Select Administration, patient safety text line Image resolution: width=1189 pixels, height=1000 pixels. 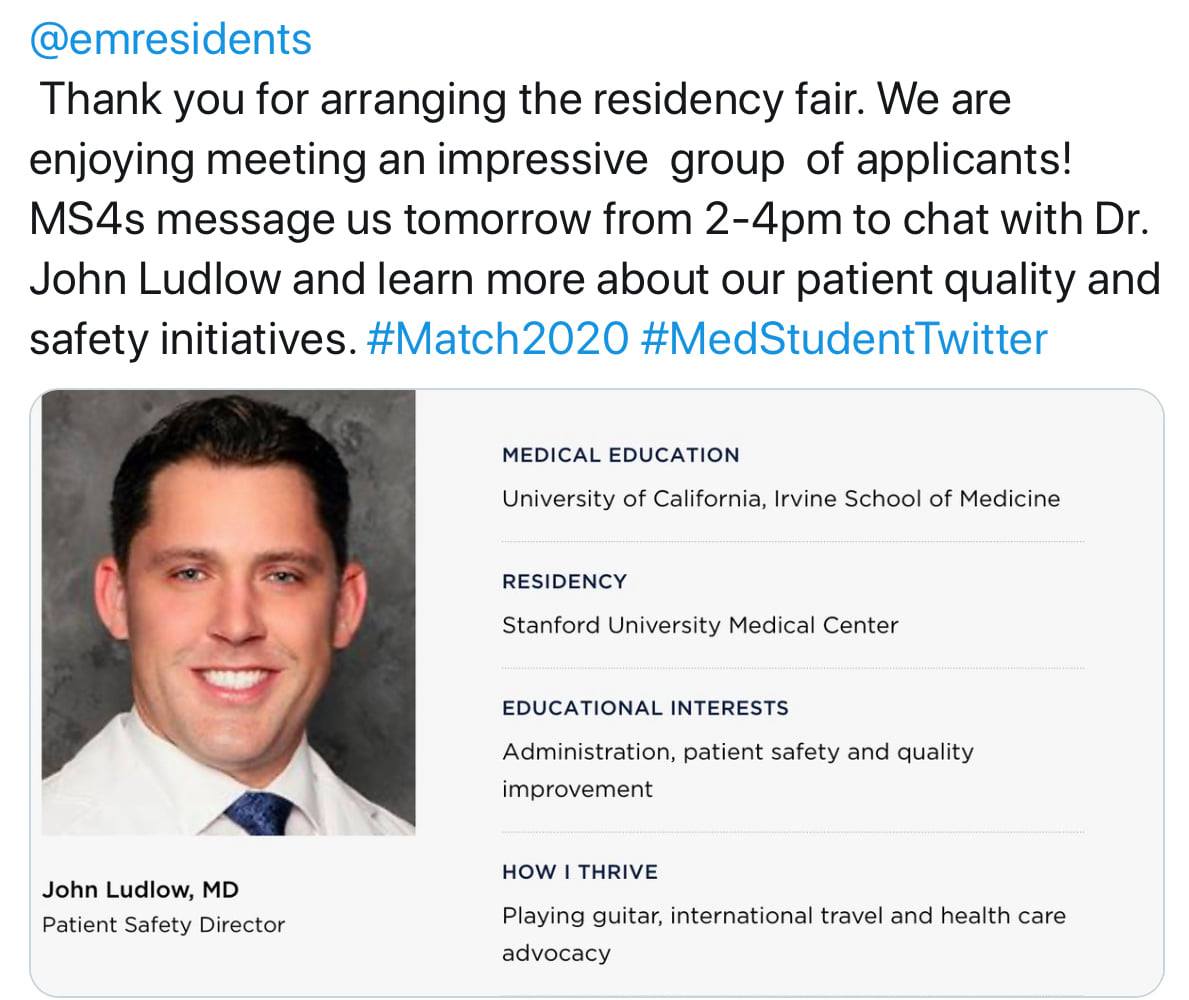[738, 751]
